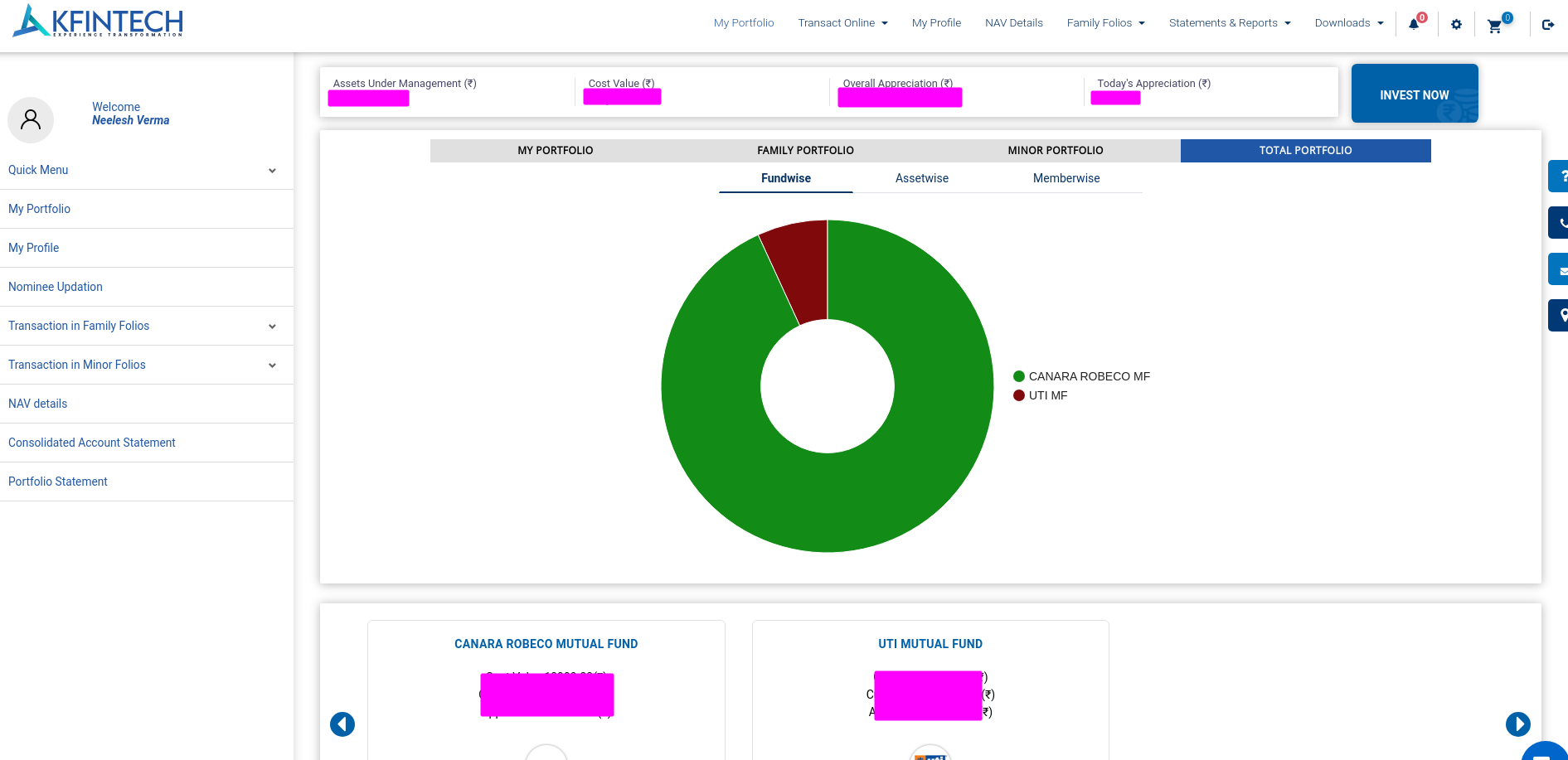
Task: Select the FAMILY PORTFOLIO tab
Action: point(805,150)
